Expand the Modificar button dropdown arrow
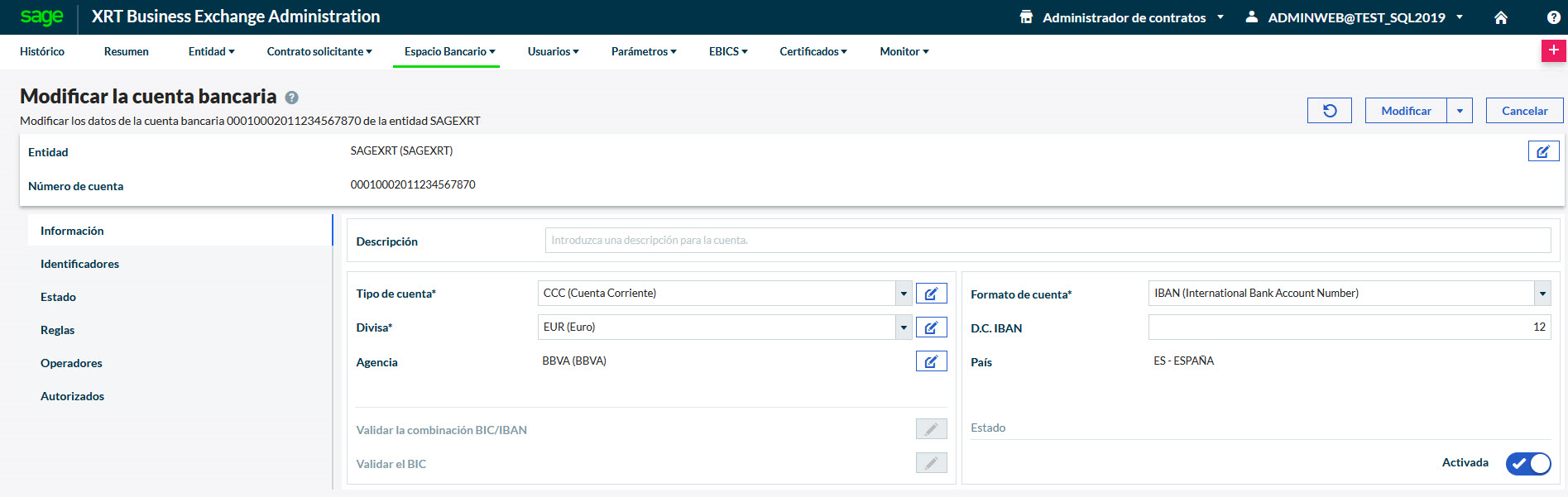This screenshot has height=497, width=1568. point(1460,111)
